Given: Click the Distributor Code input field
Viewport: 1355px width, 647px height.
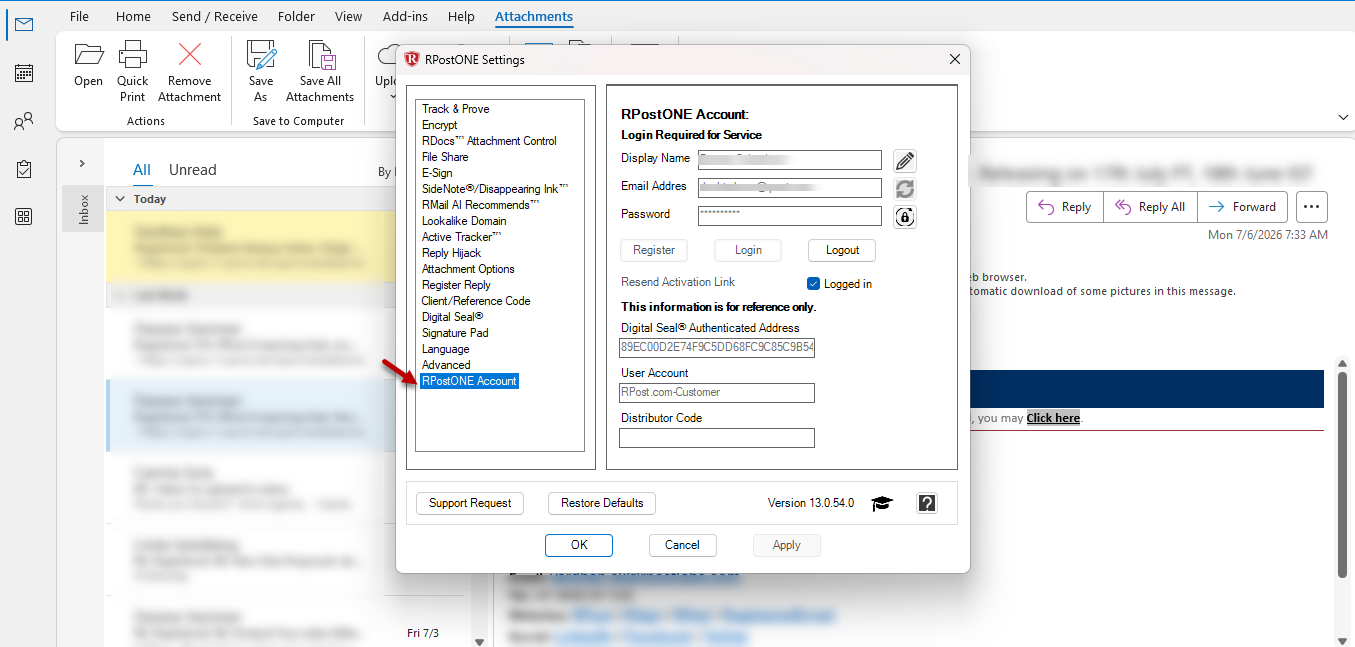Looking at the screenshot, I should [x=717, y=438].
